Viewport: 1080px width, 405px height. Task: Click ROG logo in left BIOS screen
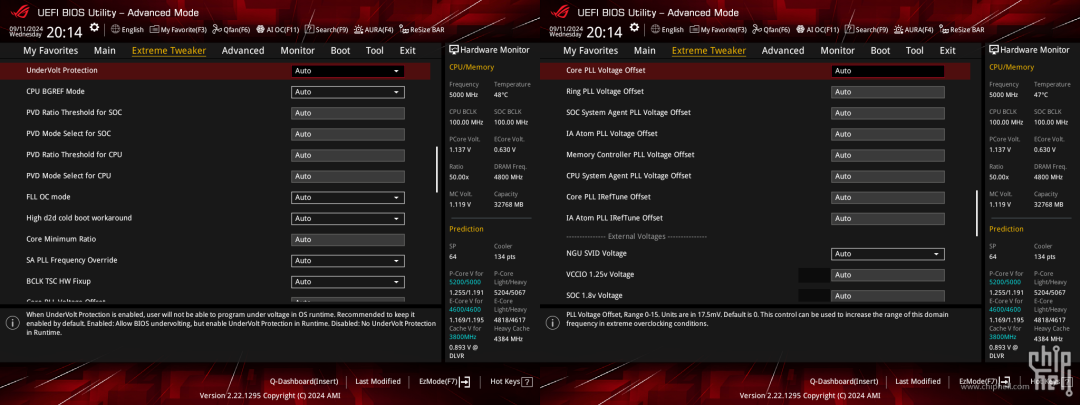coord(18,12)
